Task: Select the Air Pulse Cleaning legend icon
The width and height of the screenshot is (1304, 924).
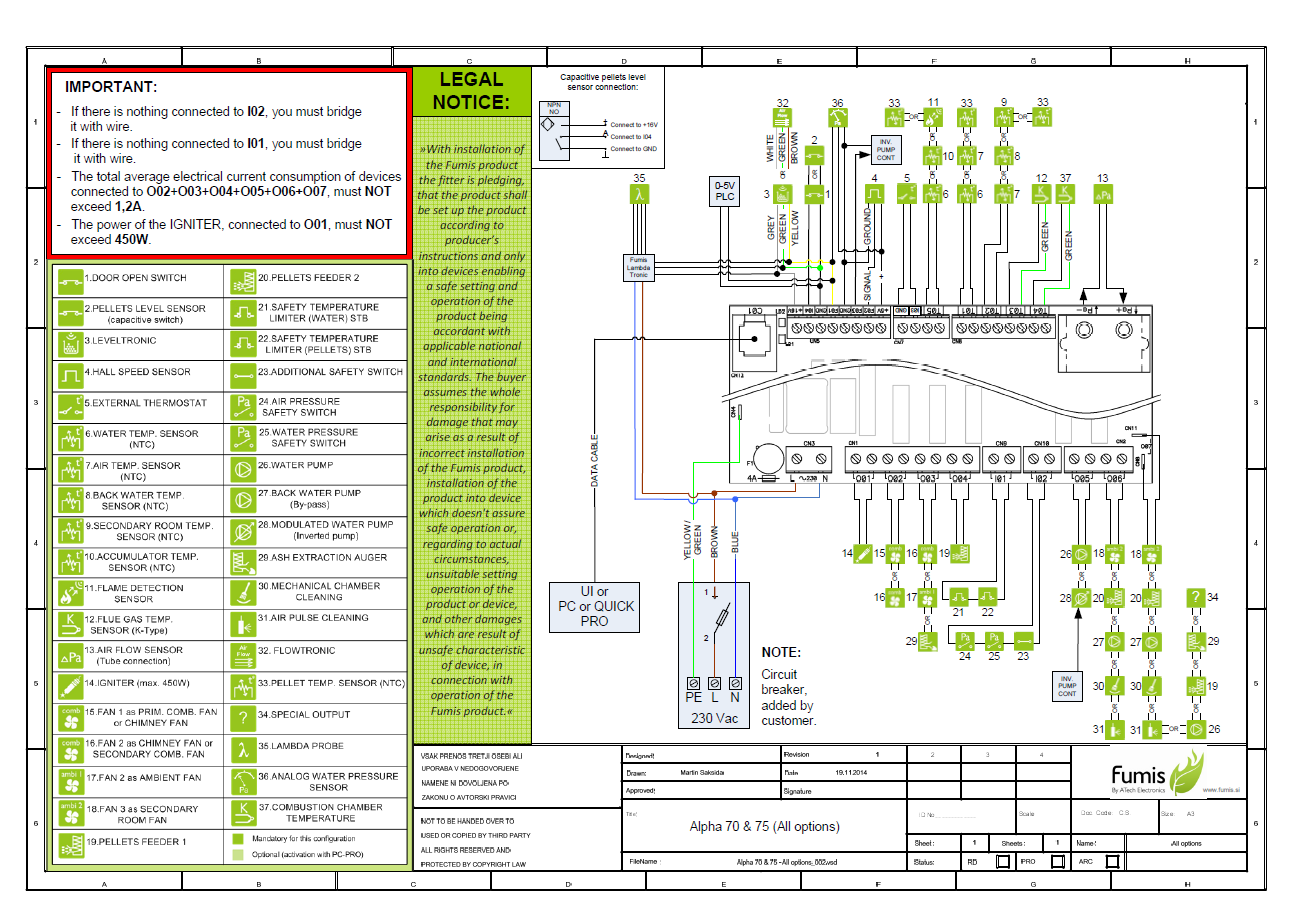Action: (241, 623)
